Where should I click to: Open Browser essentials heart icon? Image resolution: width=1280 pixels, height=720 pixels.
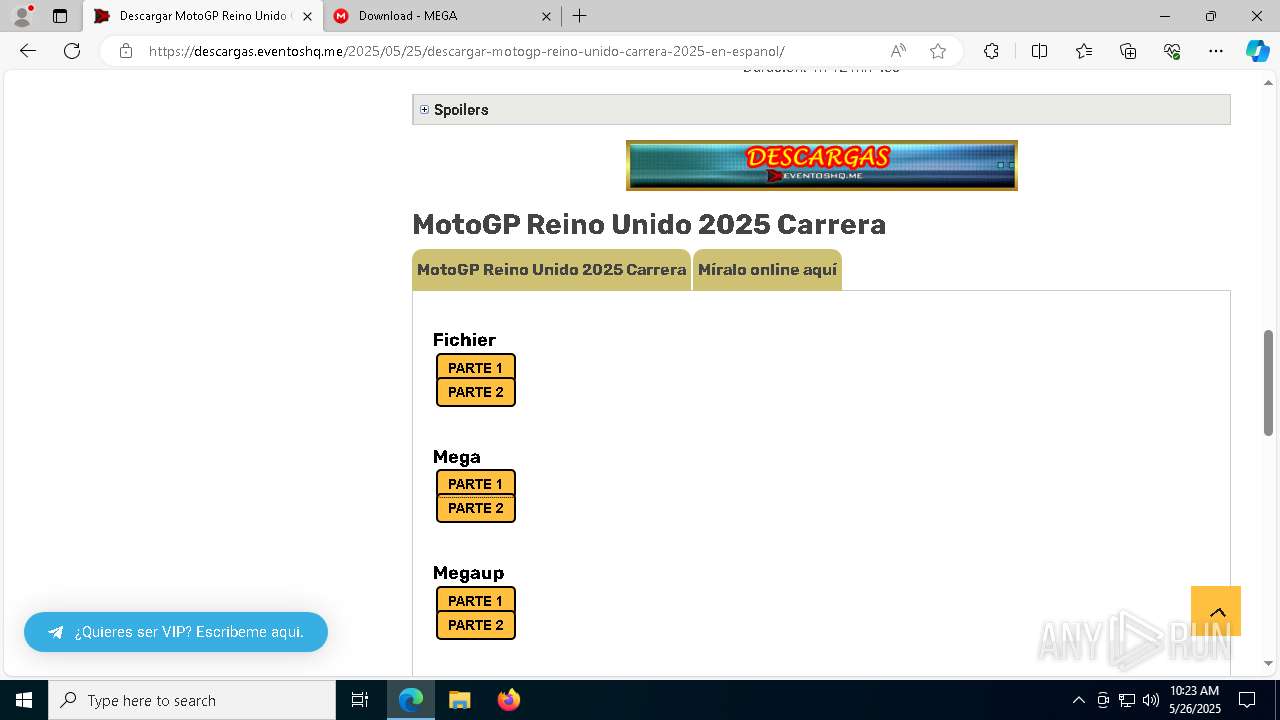point(1172,51)
